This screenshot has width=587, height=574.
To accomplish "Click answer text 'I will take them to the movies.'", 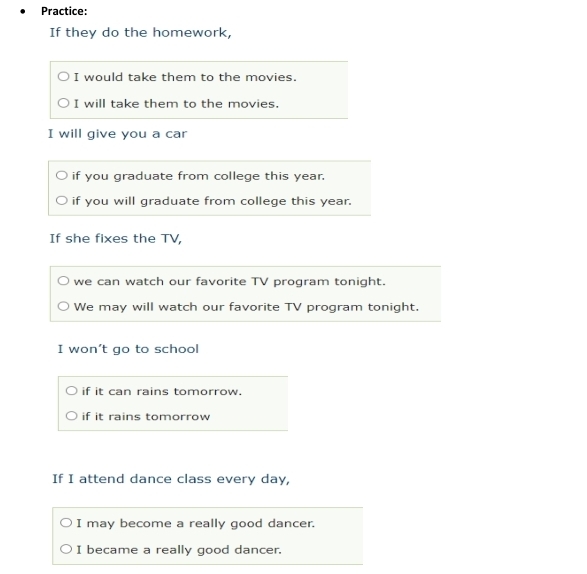I will pos(176,104).
